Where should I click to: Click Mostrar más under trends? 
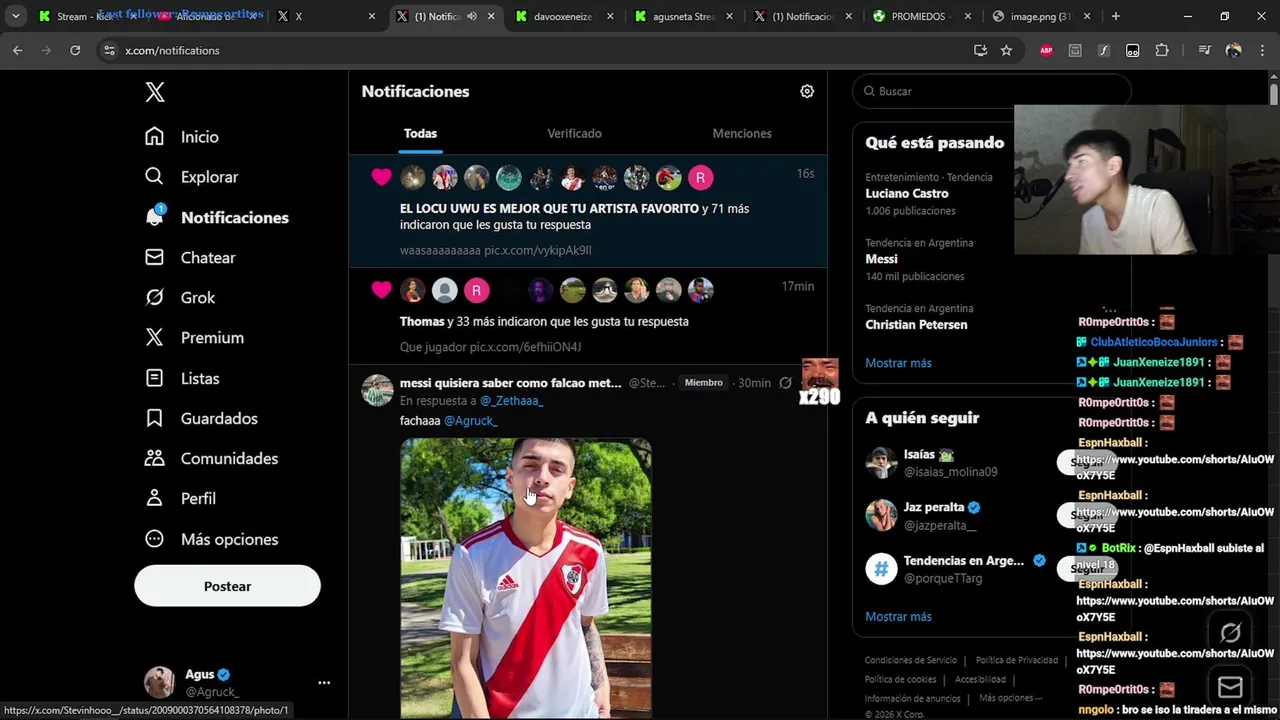click(898, 363)
